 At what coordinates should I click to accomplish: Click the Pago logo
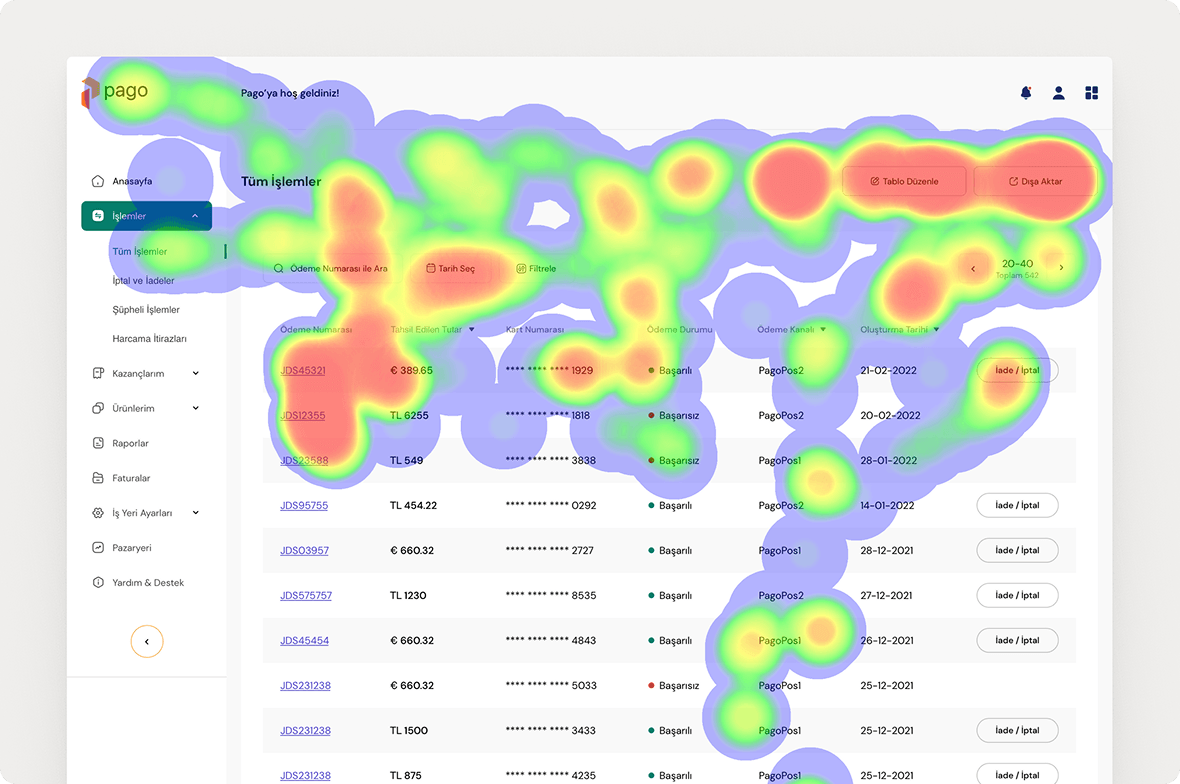click(113, 91)
